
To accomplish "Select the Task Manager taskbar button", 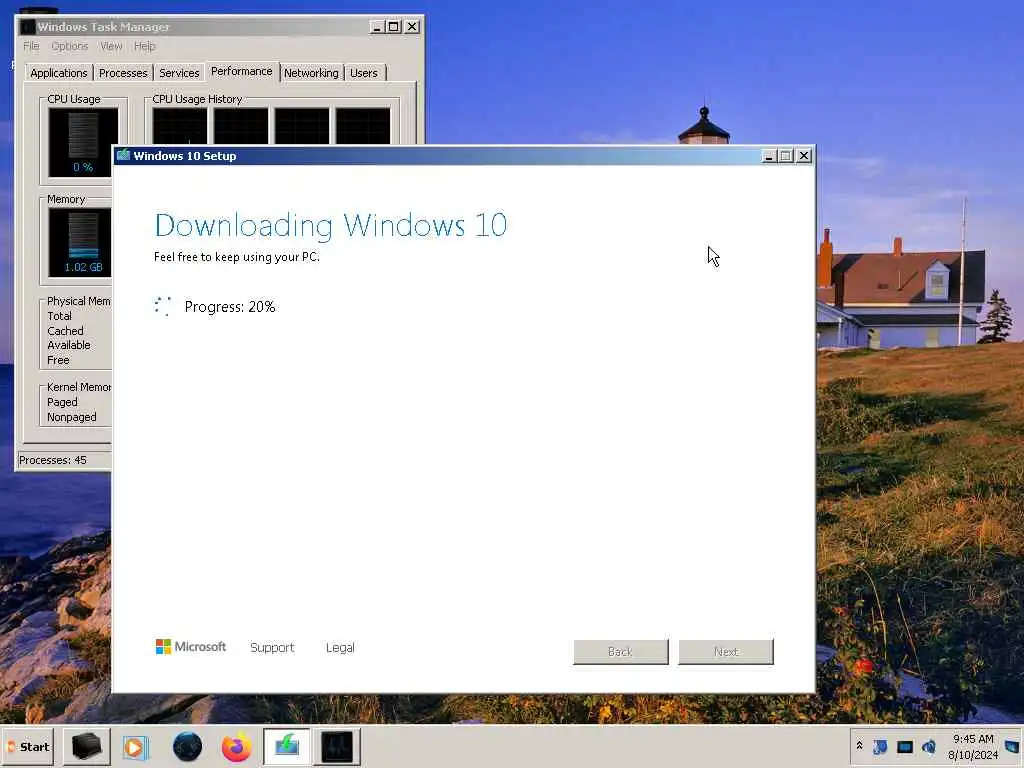I will (337, 746).
